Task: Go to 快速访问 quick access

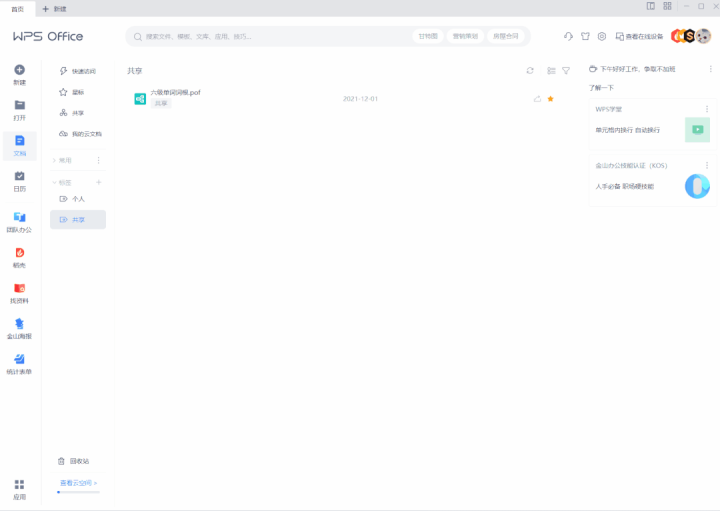Action: (78, 71)
